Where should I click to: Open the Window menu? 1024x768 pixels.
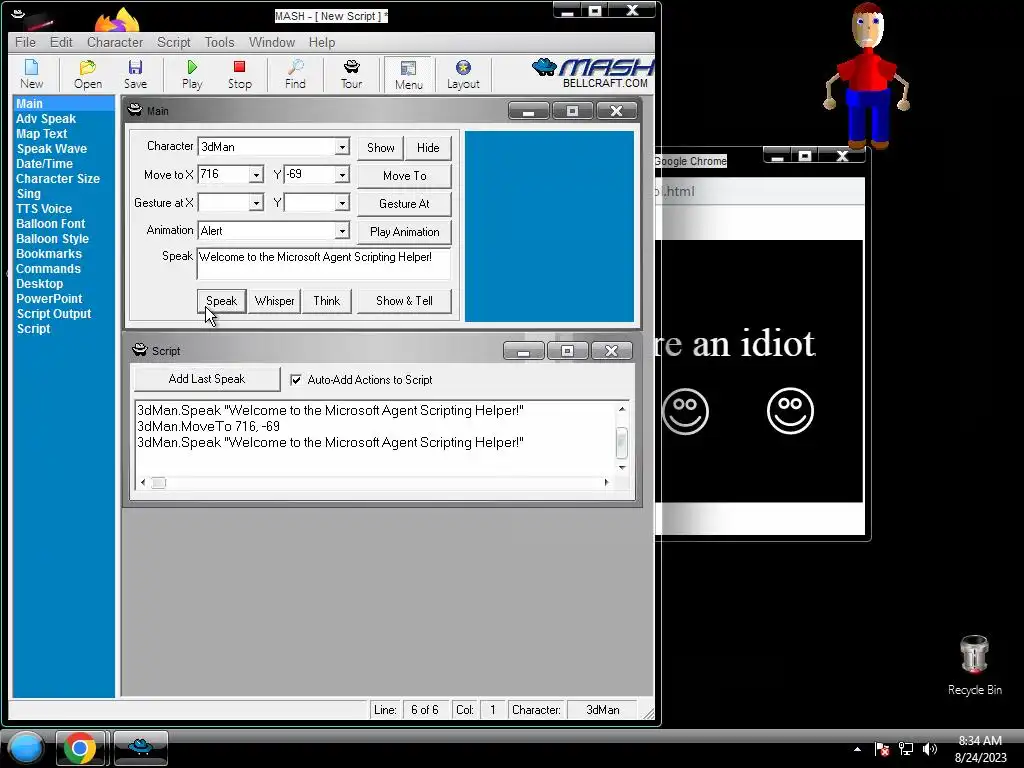tap(272, 42)
